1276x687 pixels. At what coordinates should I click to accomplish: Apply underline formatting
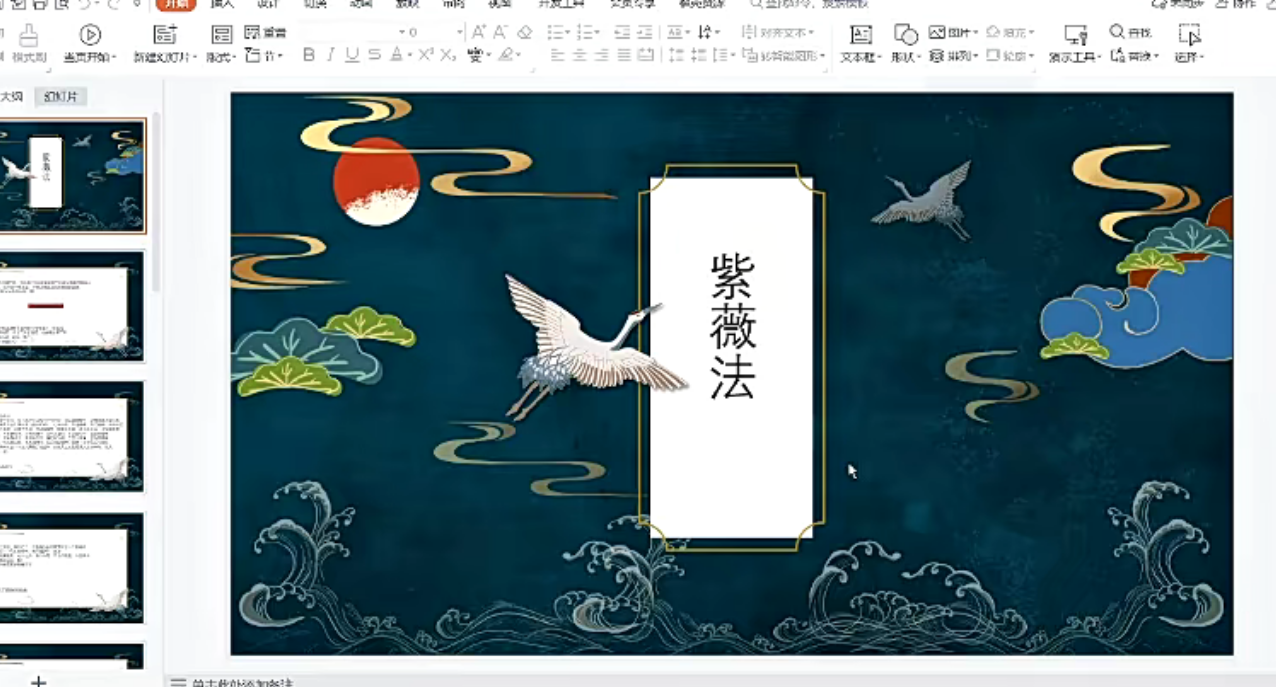coord(352,55)
